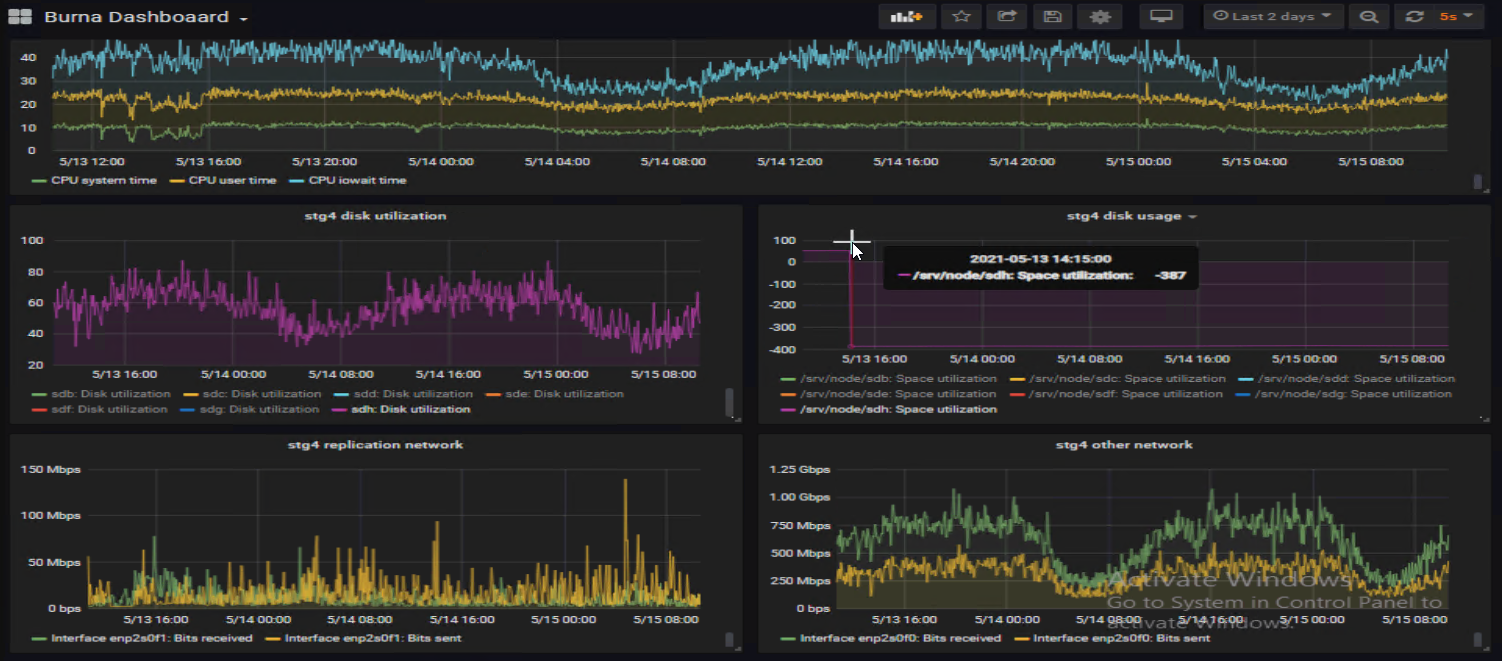
Task: Click the refresh dashboard icon
Action: pyautogui.click(x=1413, y=17)
